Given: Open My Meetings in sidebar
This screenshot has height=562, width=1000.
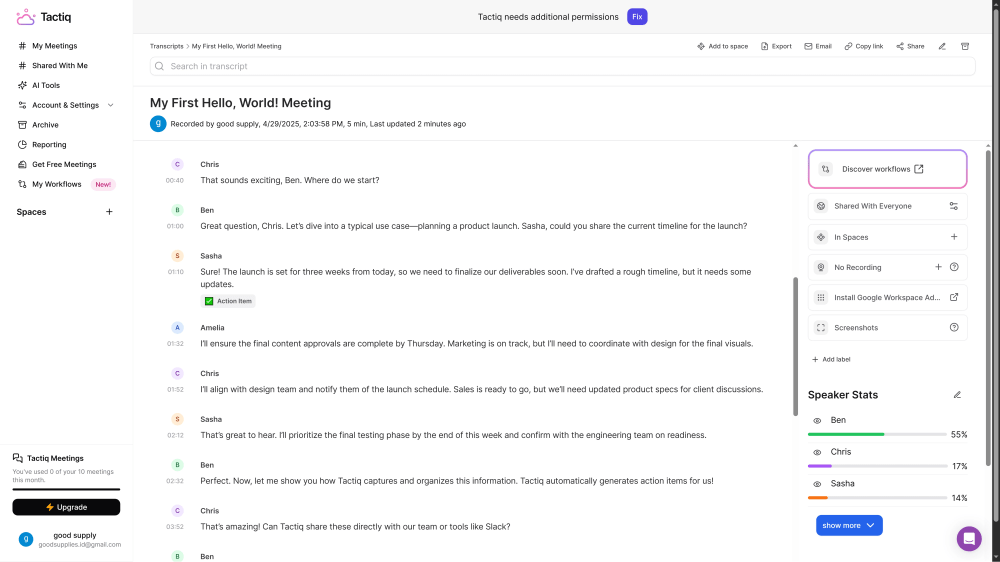Looking at the screenshot, I should coord(54,46).
